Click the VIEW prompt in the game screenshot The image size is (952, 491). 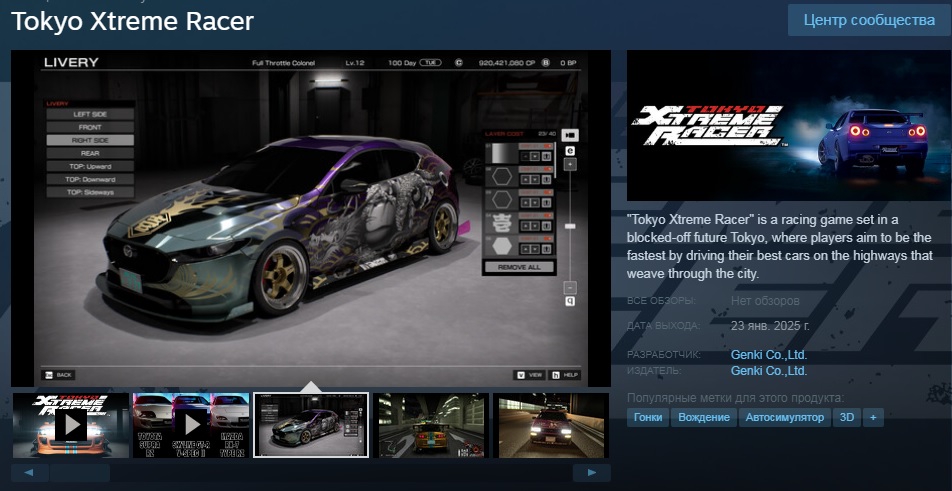coord(529,375)
